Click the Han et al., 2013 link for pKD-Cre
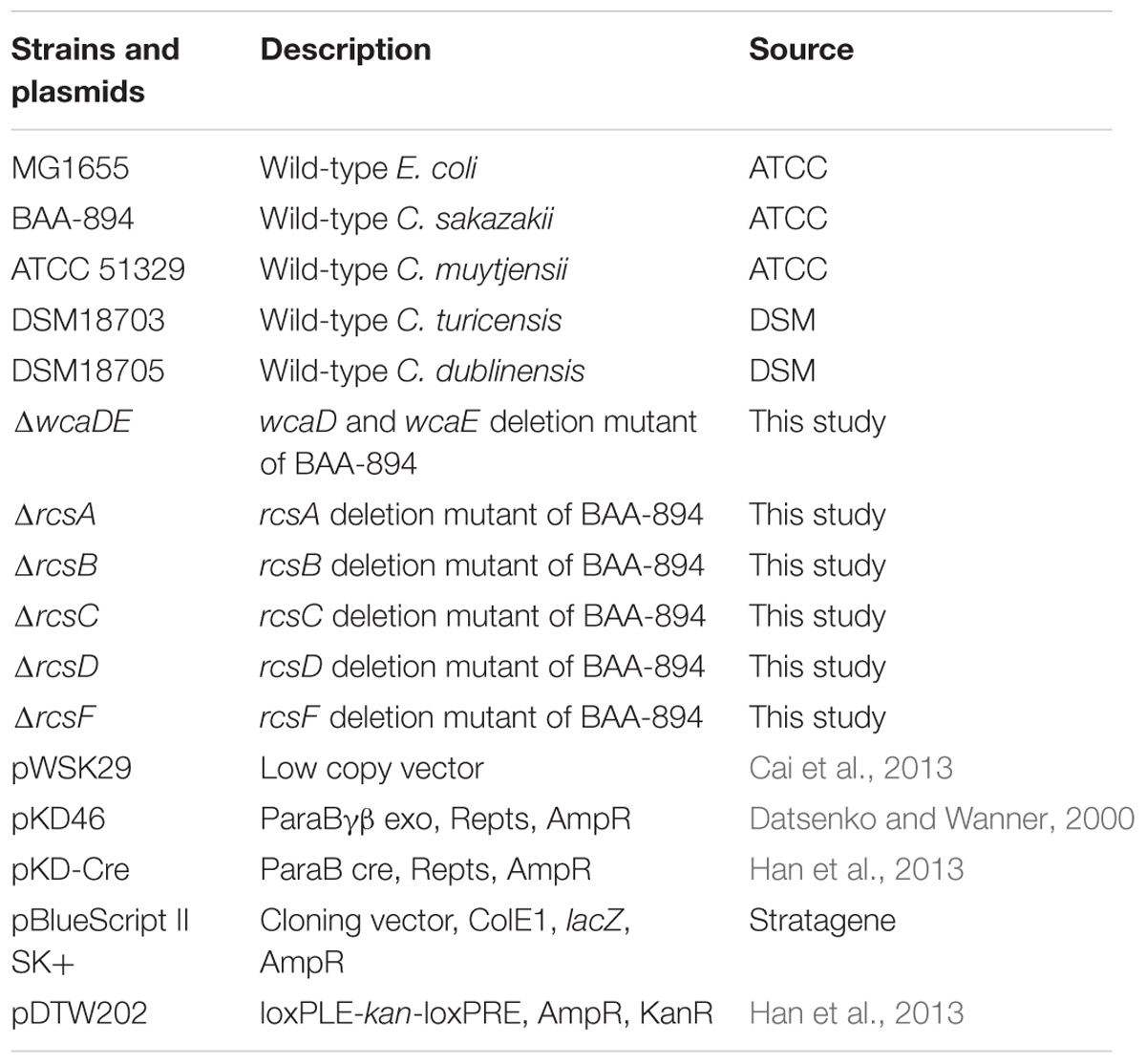 click(x=857, y=869)
